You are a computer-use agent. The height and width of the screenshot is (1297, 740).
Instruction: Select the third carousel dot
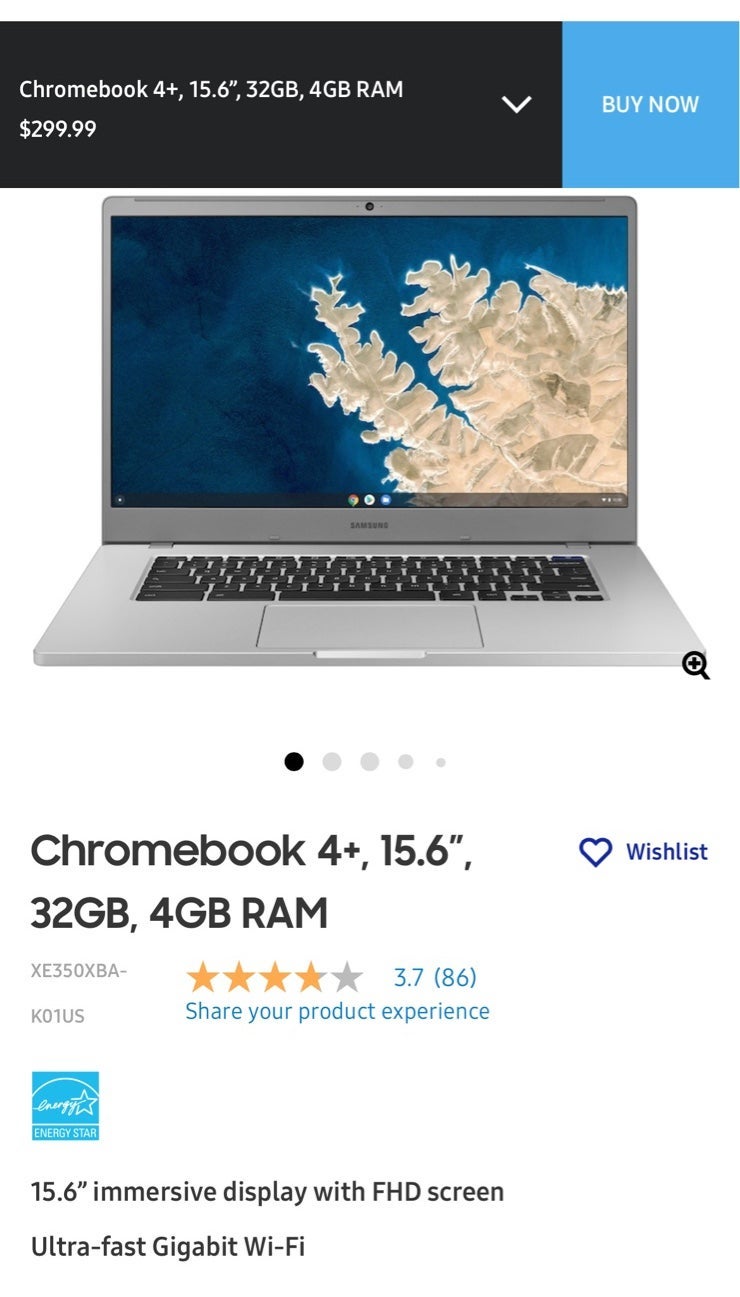pos(370,762)
